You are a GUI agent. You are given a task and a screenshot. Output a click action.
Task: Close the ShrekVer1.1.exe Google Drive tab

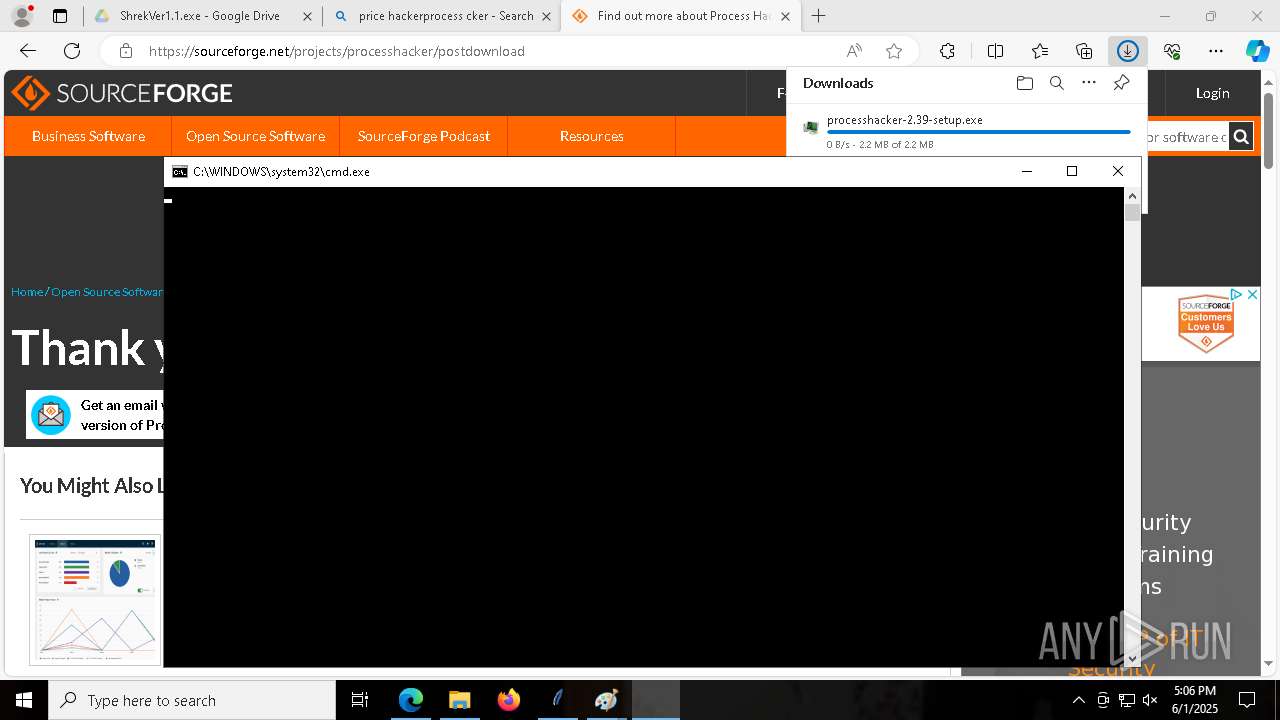[308, 16]
